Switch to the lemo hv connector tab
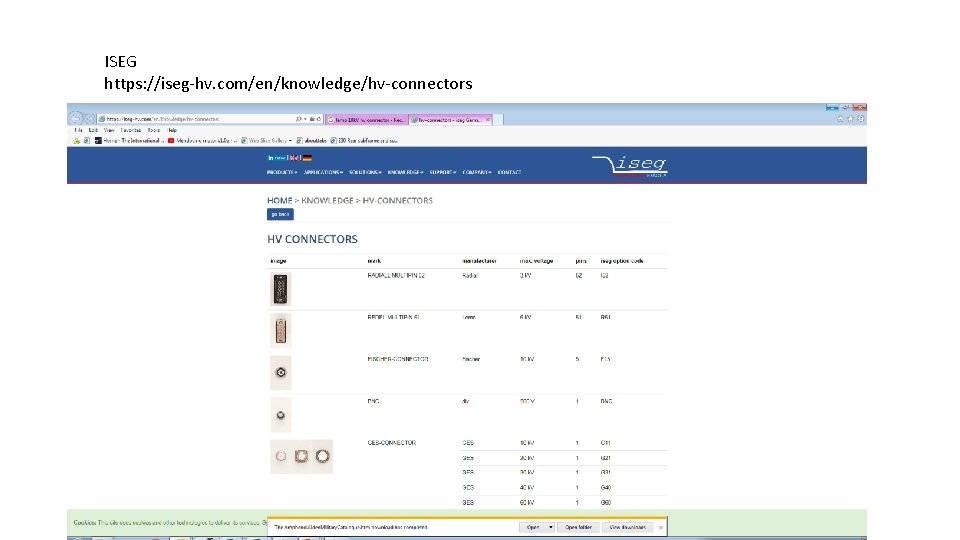This screenshot has width=960, height=540. tap(366, 120)
